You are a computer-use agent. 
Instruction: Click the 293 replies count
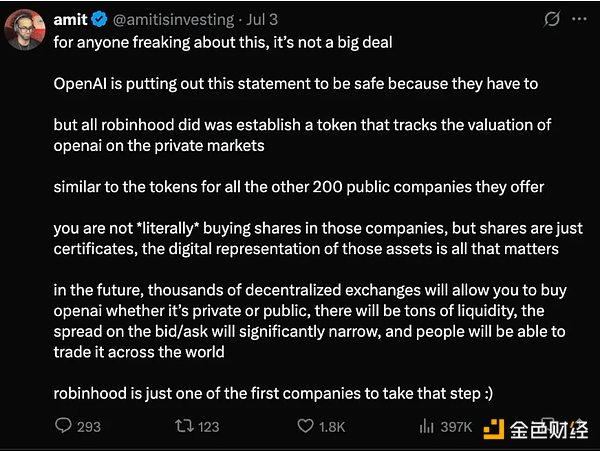(89, 427)
